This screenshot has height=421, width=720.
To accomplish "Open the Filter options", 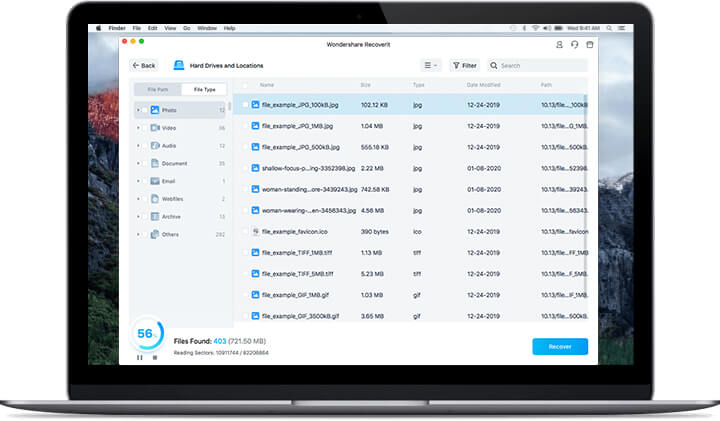I will point(465,66).
